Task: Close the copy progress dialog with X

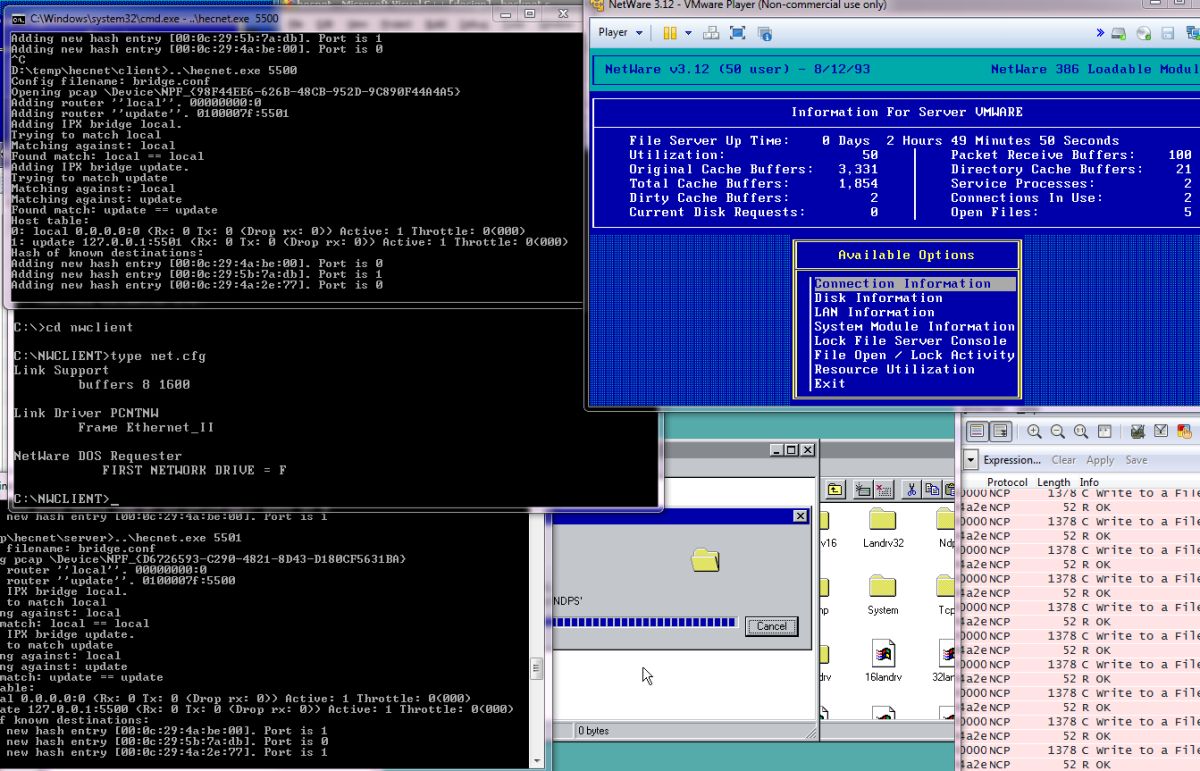Action: click(799, 516)
